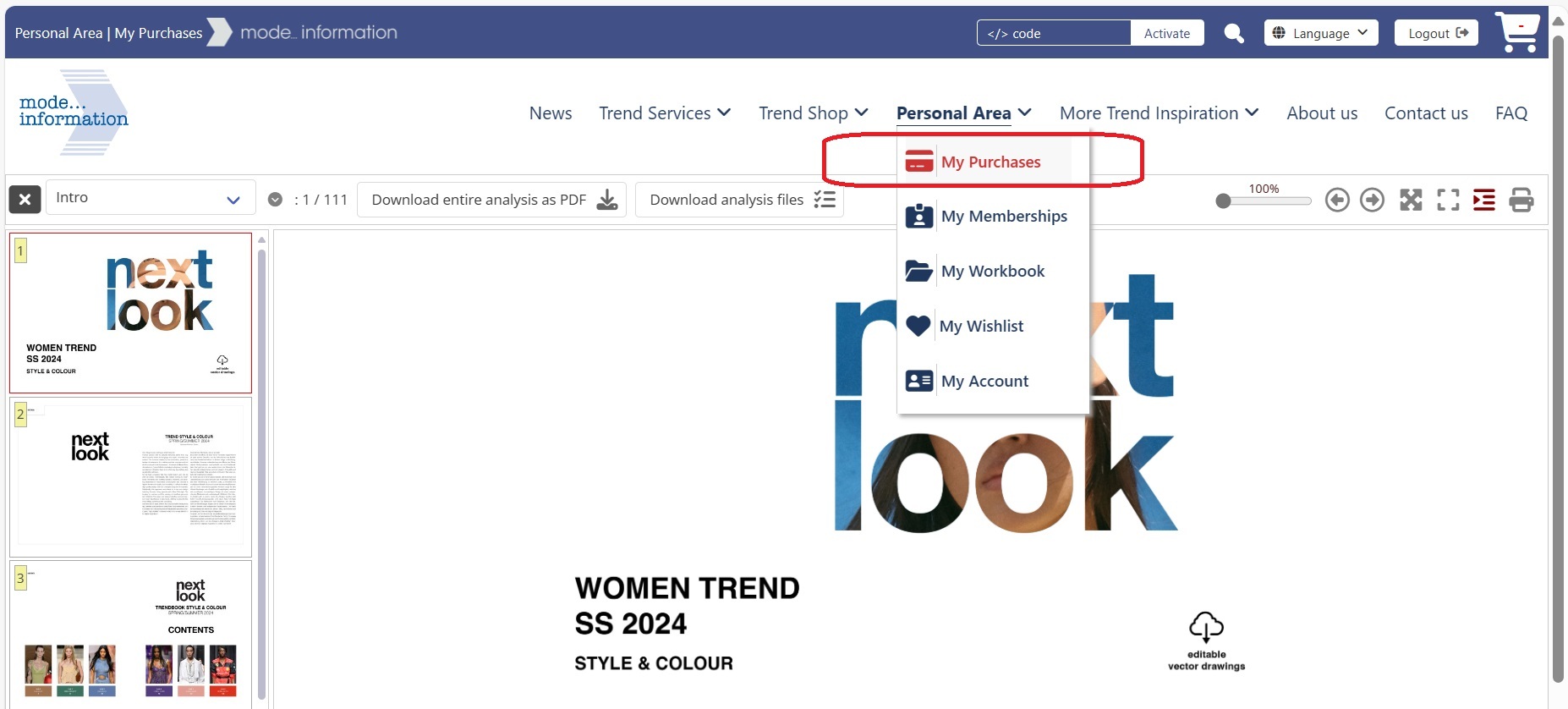Open the shopping cart

(x=1517, y=32)
